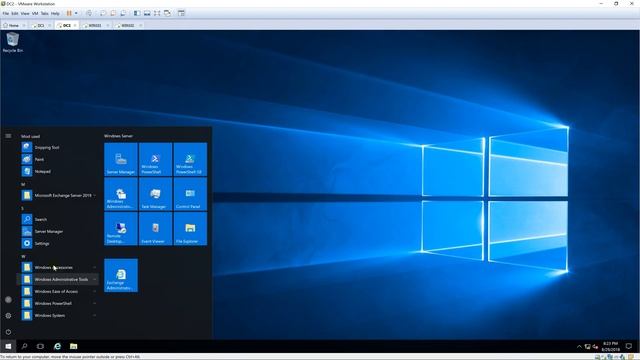Expand the Windows System folder

coord(57,316)
